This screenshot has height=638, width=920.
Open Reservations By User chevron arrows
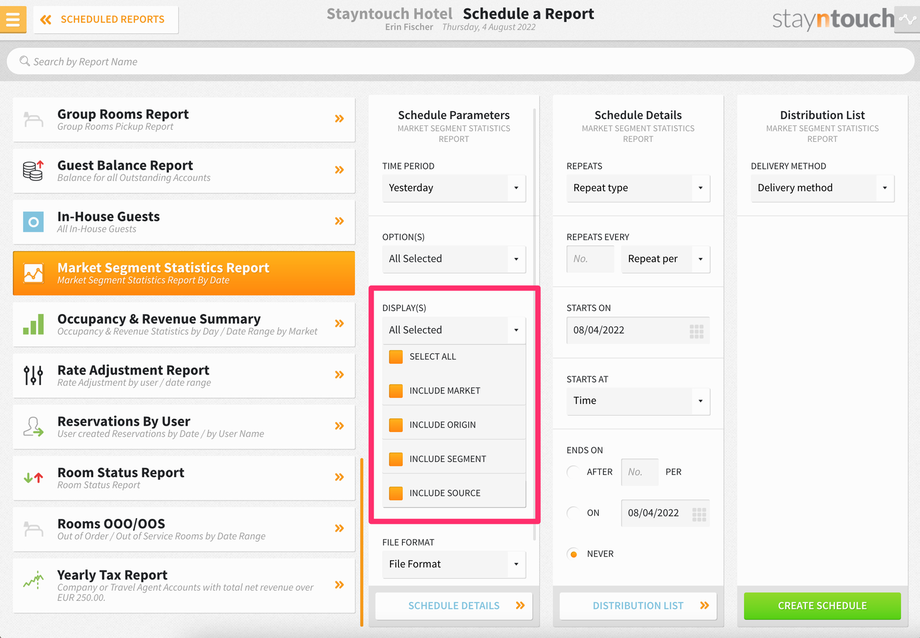[x=339, y=426]
